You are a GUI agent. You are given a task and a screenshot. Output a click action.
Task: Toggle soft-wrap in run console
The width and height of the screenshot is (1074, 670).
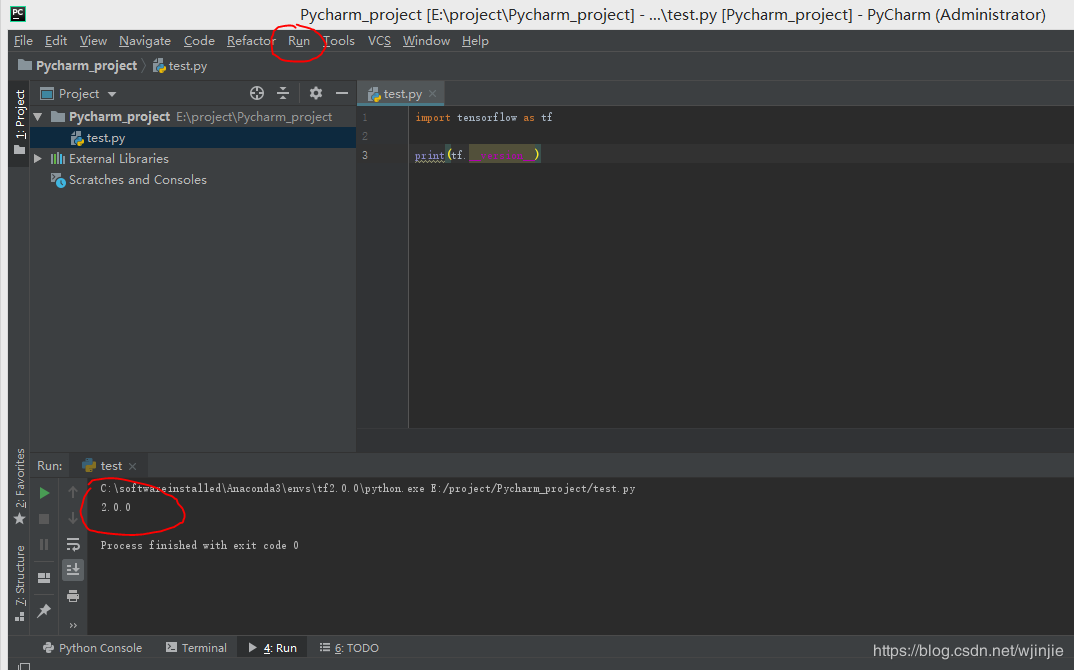73,545
